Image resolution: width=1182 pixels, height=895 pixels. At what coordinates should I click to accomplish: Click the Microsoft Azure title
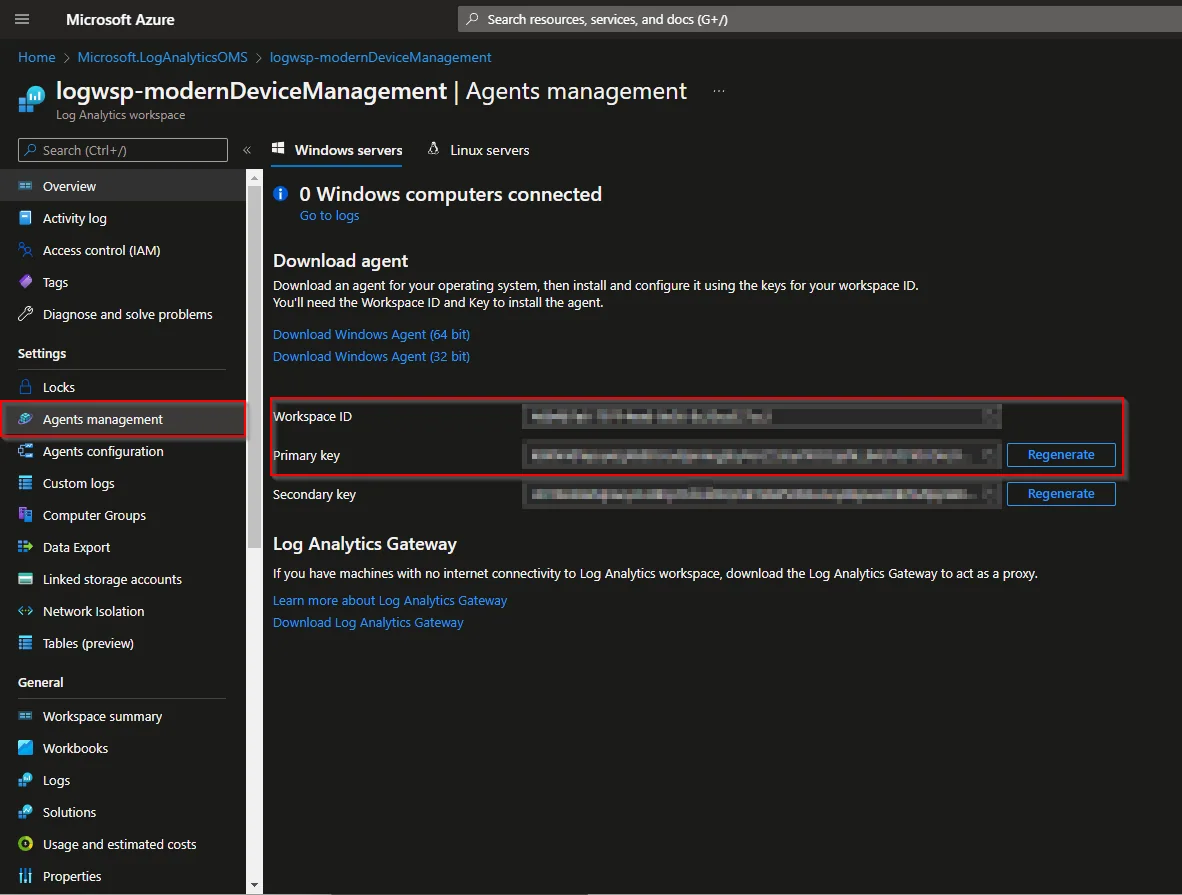click(x=120, y=19)
